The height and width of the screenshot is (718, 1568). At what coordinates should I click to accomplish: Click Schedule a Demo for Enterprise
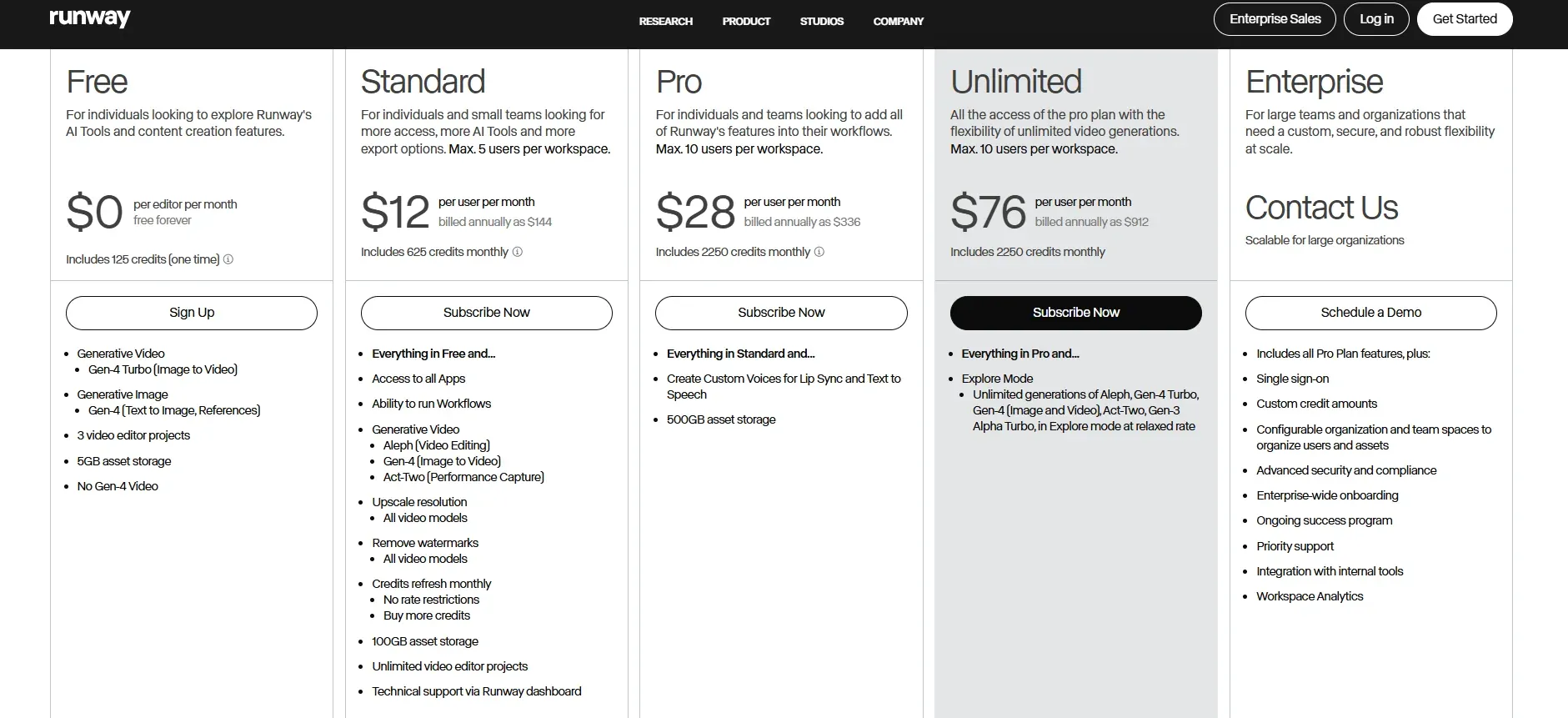[x=1370, y=313]
